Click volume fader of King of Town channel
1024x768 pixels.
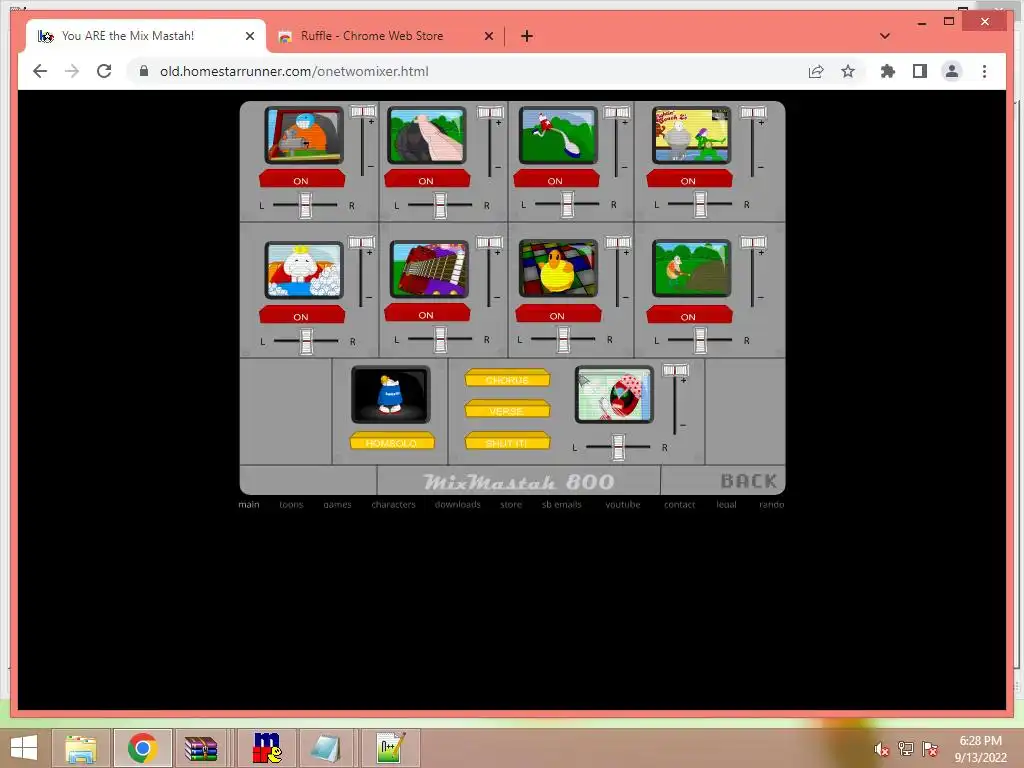[360, 242]
